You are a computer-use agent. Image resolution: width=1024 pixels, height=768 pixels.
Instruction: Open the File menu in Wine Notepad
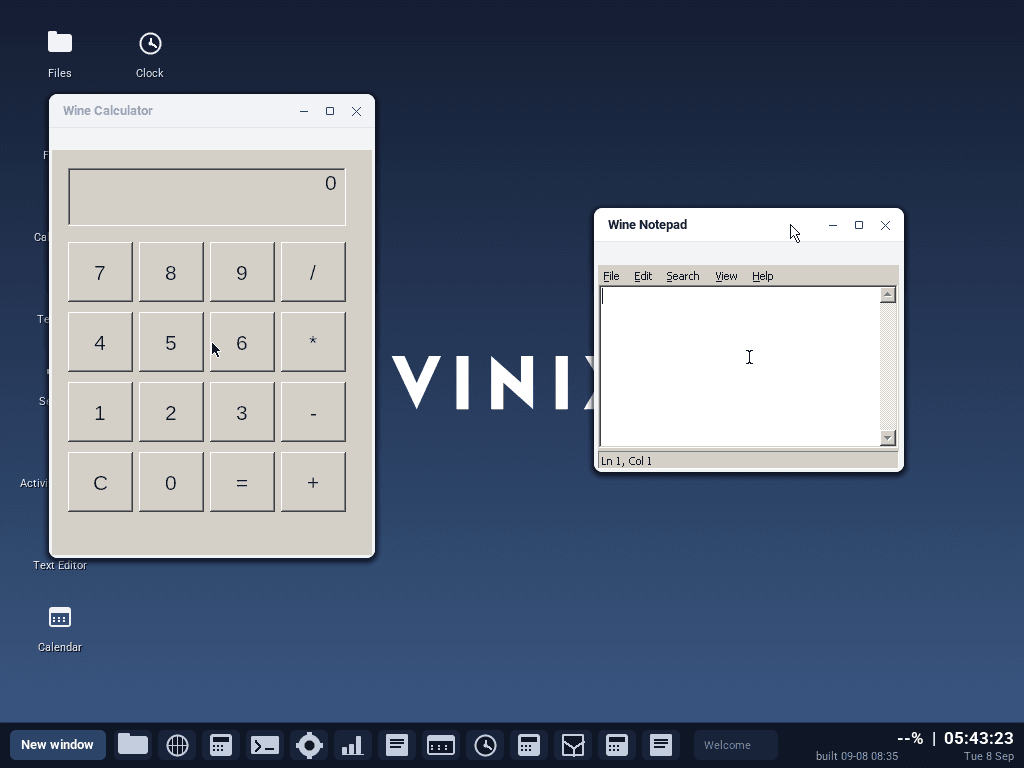click(x=611, y=276)
